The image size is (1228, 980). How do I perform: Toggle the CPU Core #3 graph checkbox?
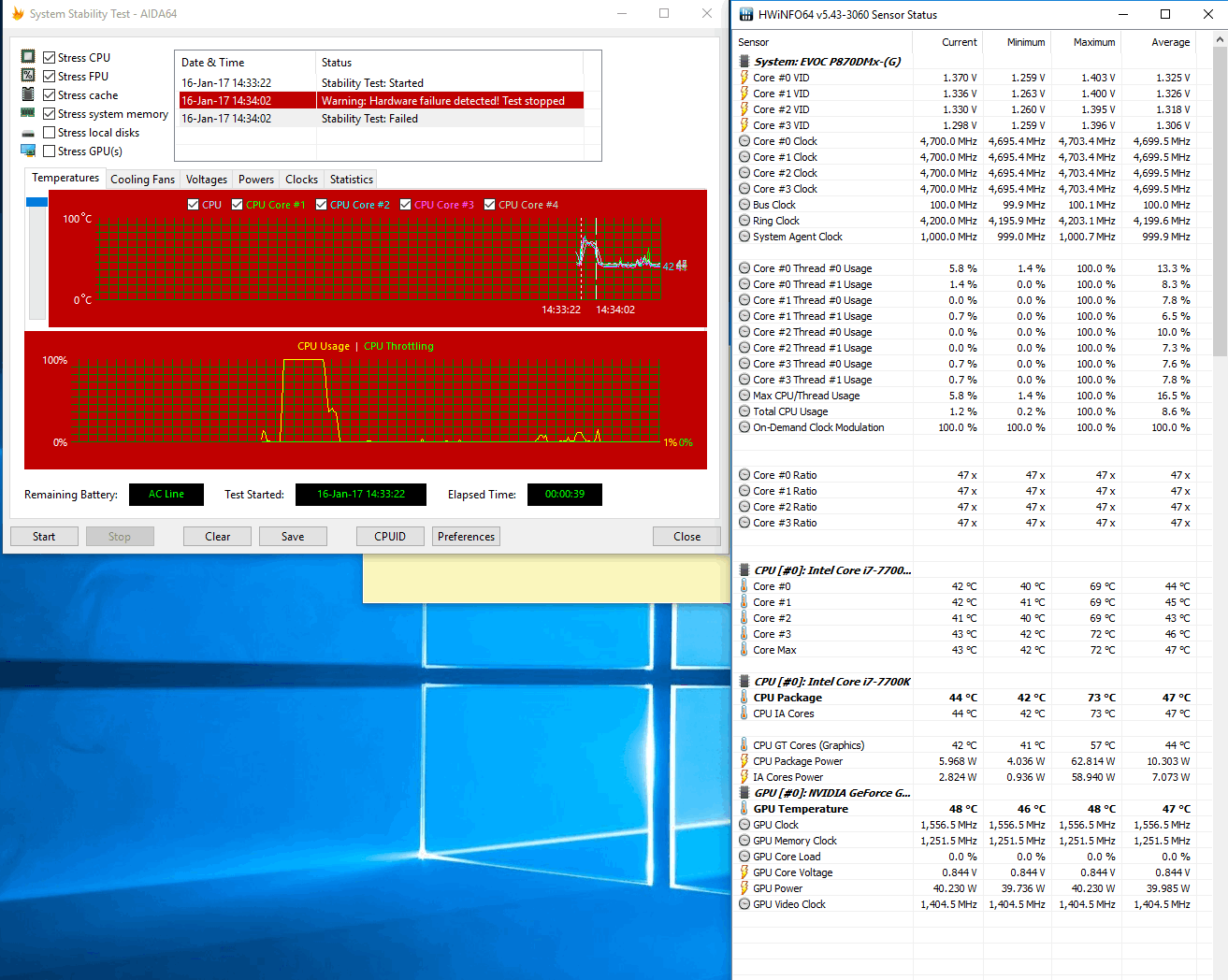coord(406,205)
